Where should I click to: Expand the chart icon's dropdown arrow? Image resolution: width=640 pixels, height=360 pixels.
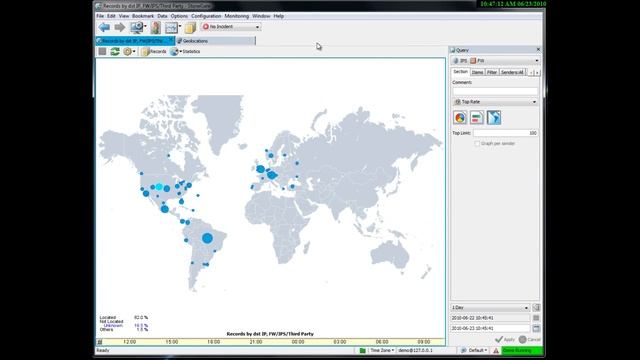[180, 27]
